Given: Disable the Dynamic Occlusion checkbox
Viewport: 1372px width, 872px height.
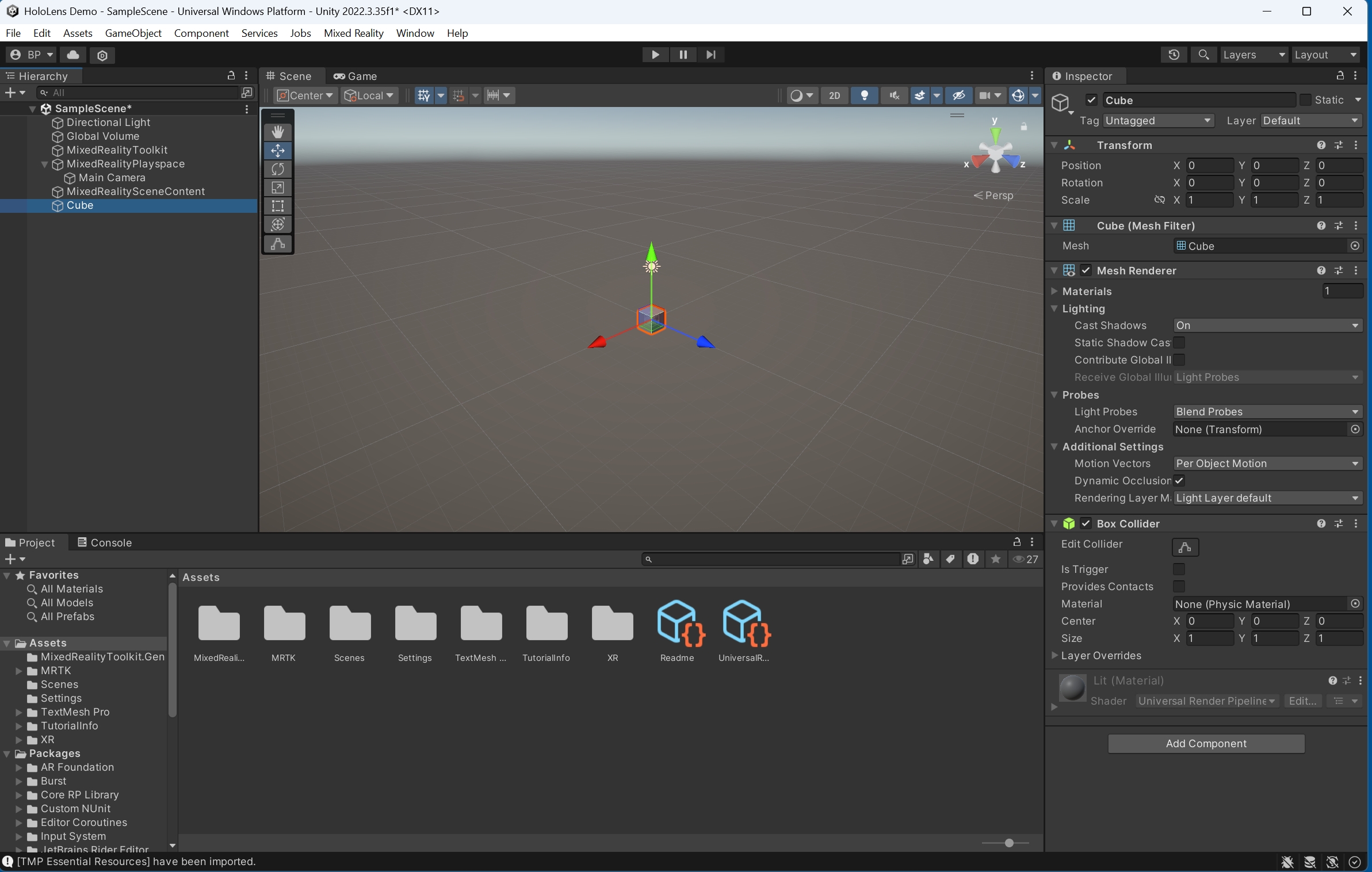Looking at the screenshot, I should click(x=1179, y=481).
